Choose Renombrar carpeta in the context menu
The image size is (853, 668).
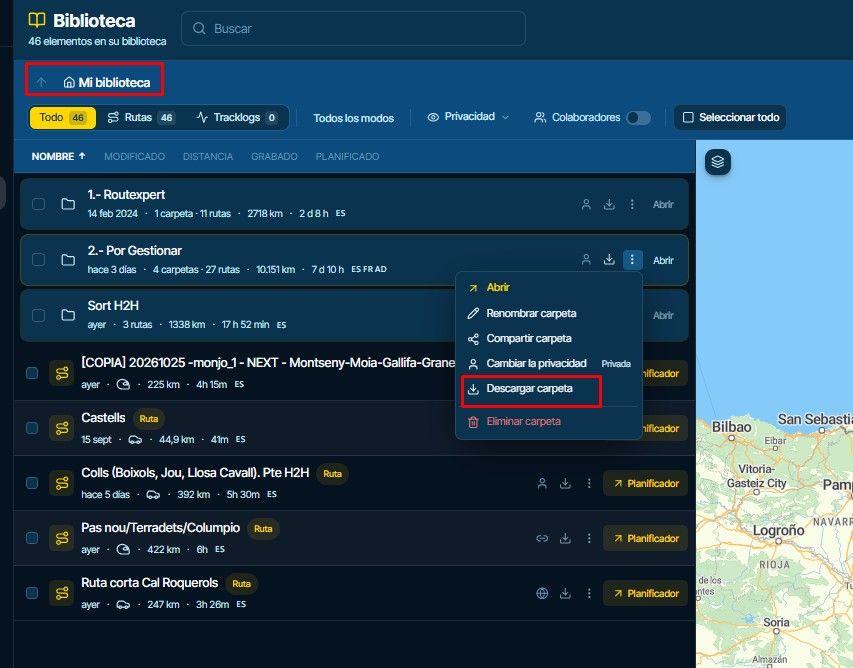[x=549, y=313]
